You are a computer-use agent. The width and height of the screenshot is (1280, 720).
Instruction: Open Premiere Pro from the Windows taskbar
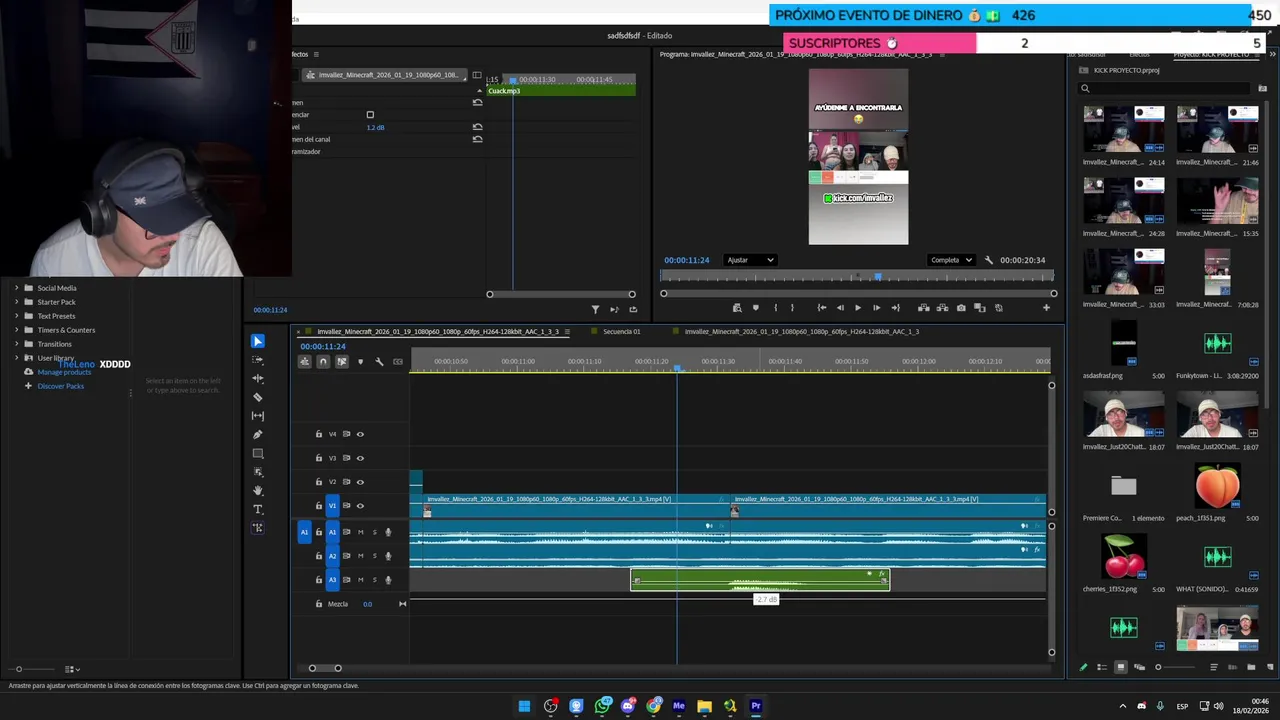[x=756, y=706]
